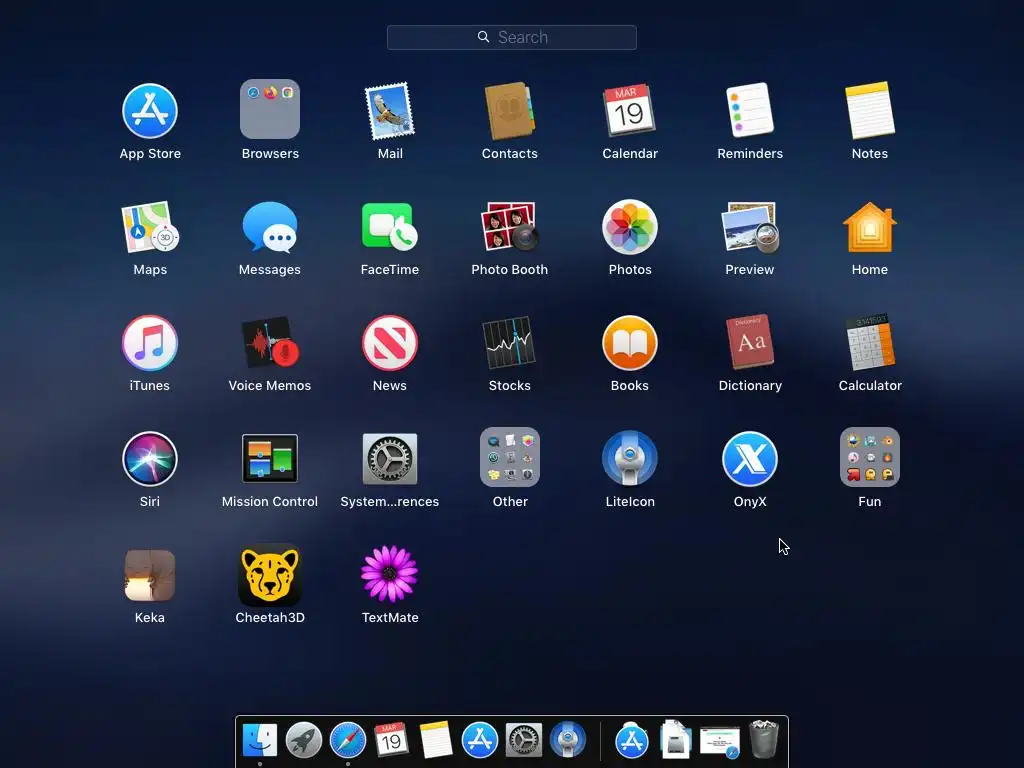Launch the Stocks app
Screen dimensions: 1024x768
(x=509, y=343)
